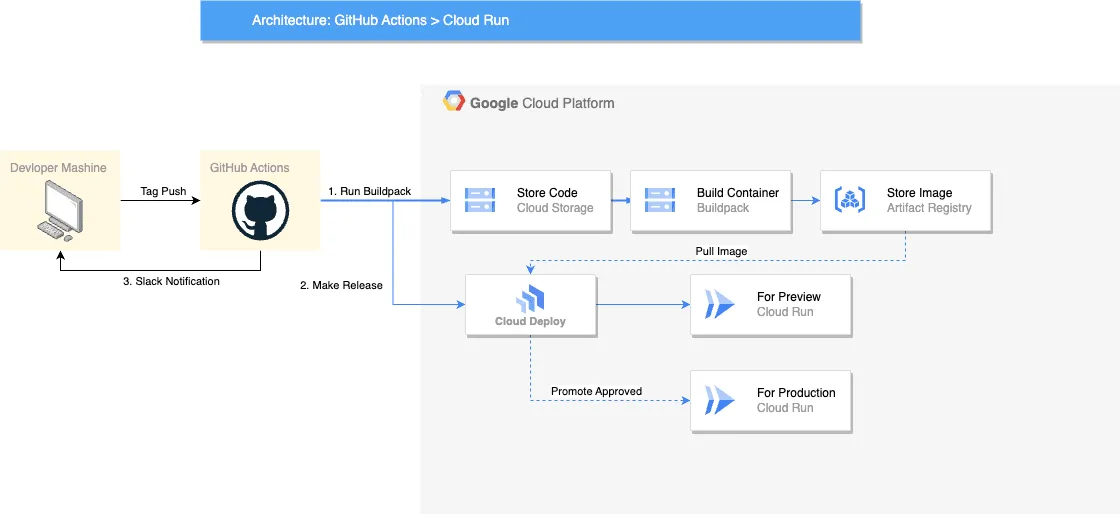Screen dimensions: 1120x514
Task: Click the Cloud Deploy icon
Action: pos(531,298)
